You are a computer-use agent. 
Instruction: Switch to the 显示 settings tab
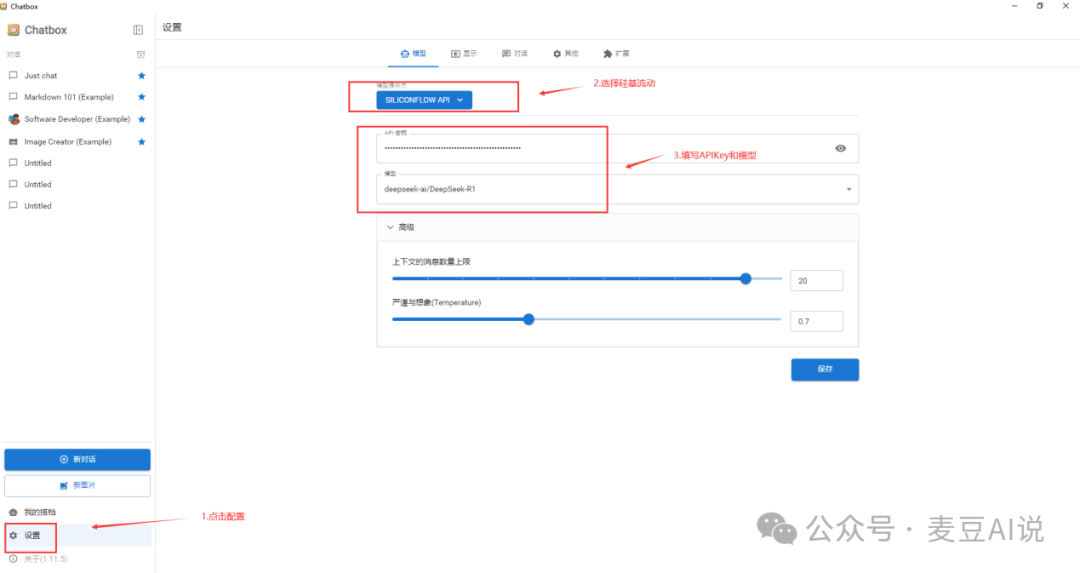coord(464,54)
